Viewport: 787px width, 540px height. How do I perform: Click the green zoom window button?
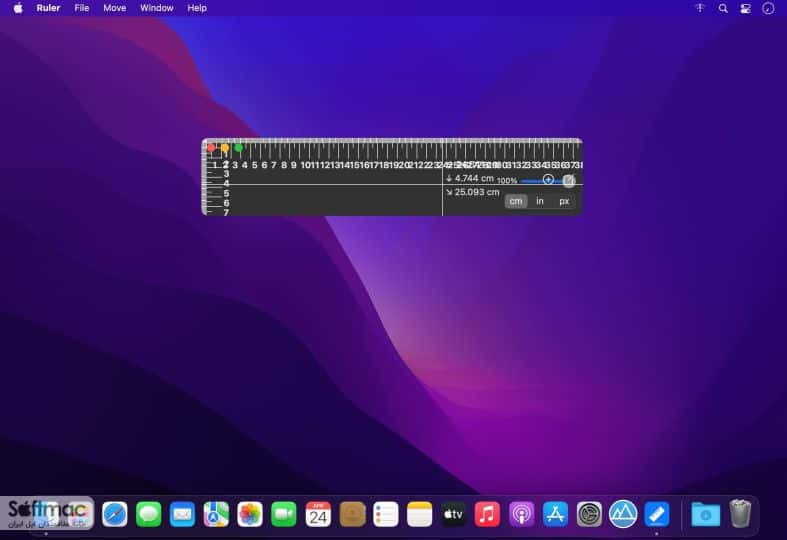pyautogui.click(x=239, y=148)
